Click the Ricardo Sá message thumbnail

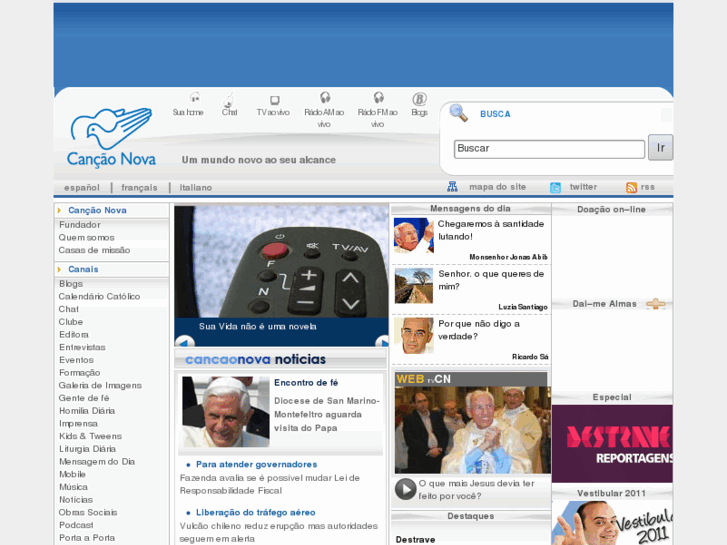(414, 336)
